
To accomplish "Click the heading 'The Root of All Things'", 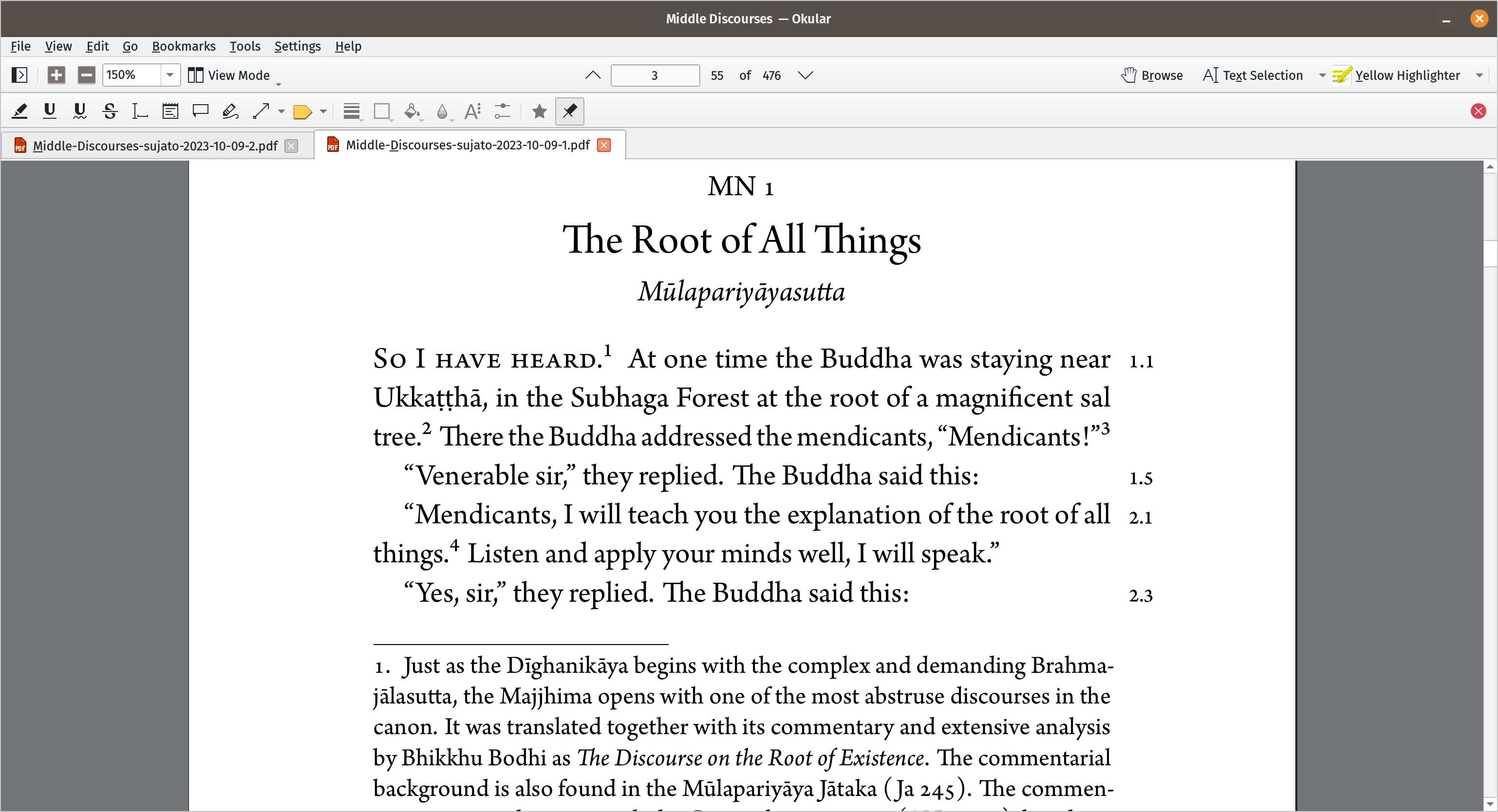I will [x=741, y=240].
